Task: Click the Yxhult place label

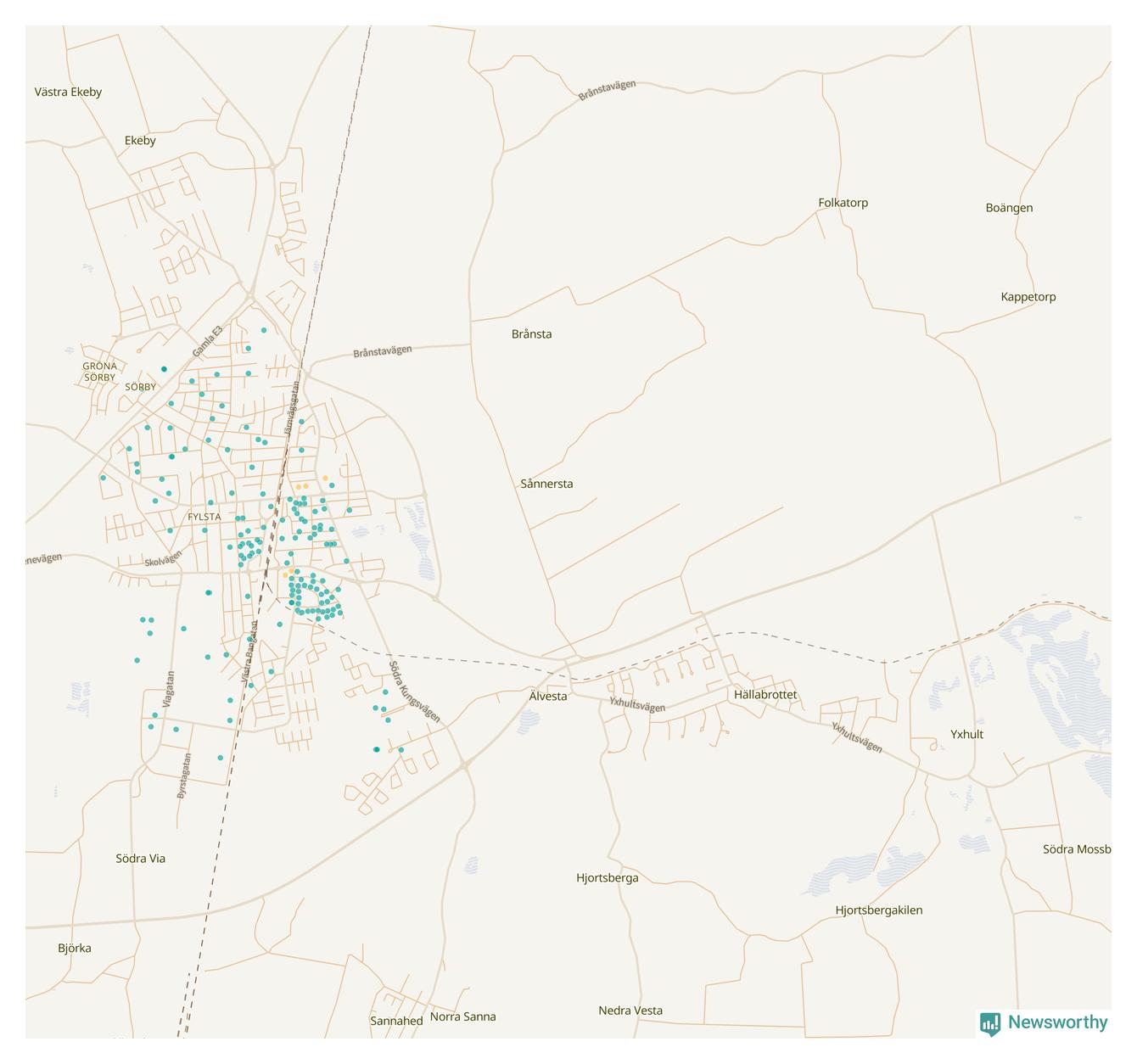Action: click(966, 735)
